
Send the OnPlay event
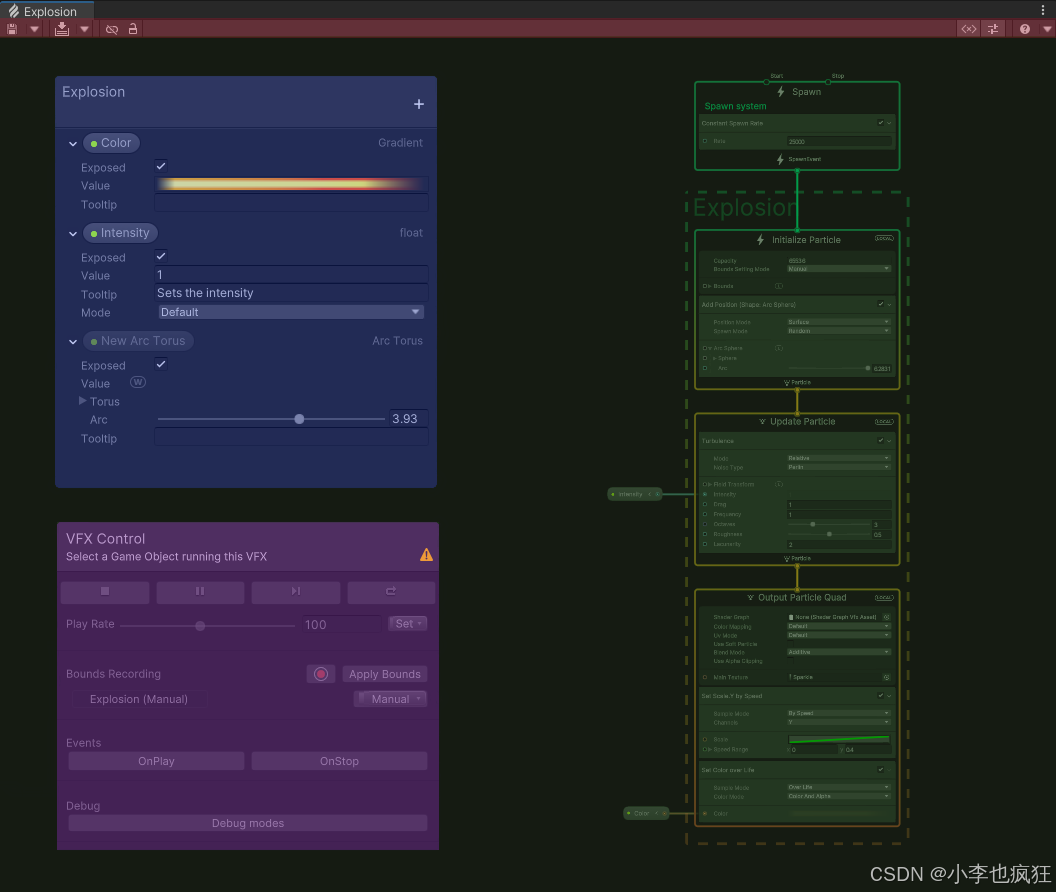tap(156, 761)
